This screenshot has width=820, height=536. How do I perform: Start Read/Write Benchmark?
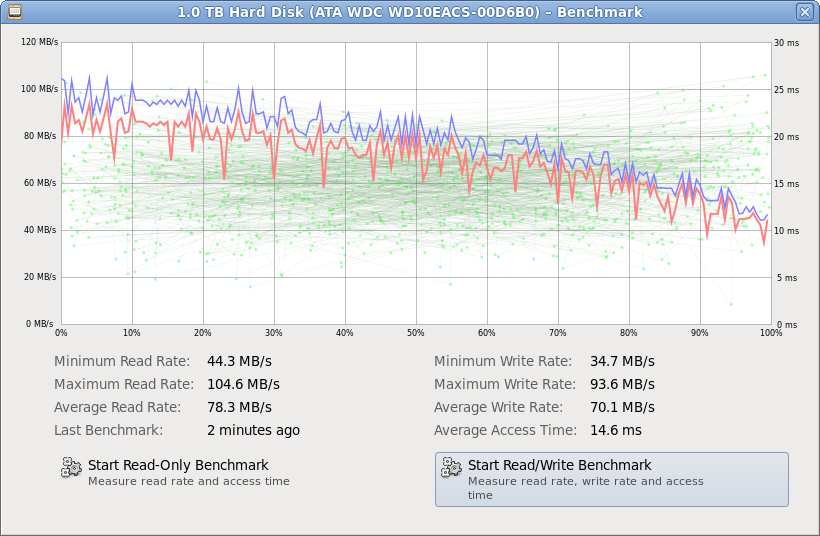pyautogui.click(x=559, y=465)
